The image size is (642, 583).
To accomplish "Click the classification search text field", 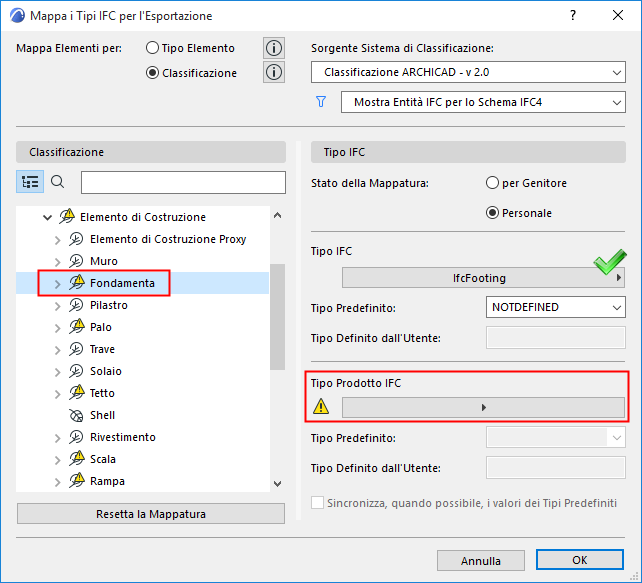I will point(183,182).
